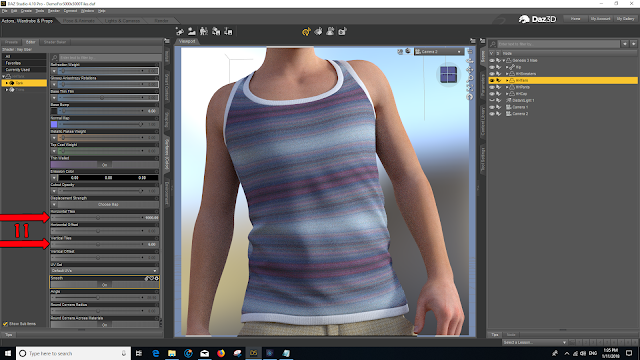Screen dimensions: 640x360
Task: Click the viewport options icon left of camera selector
Action: [x=400, y=51]
